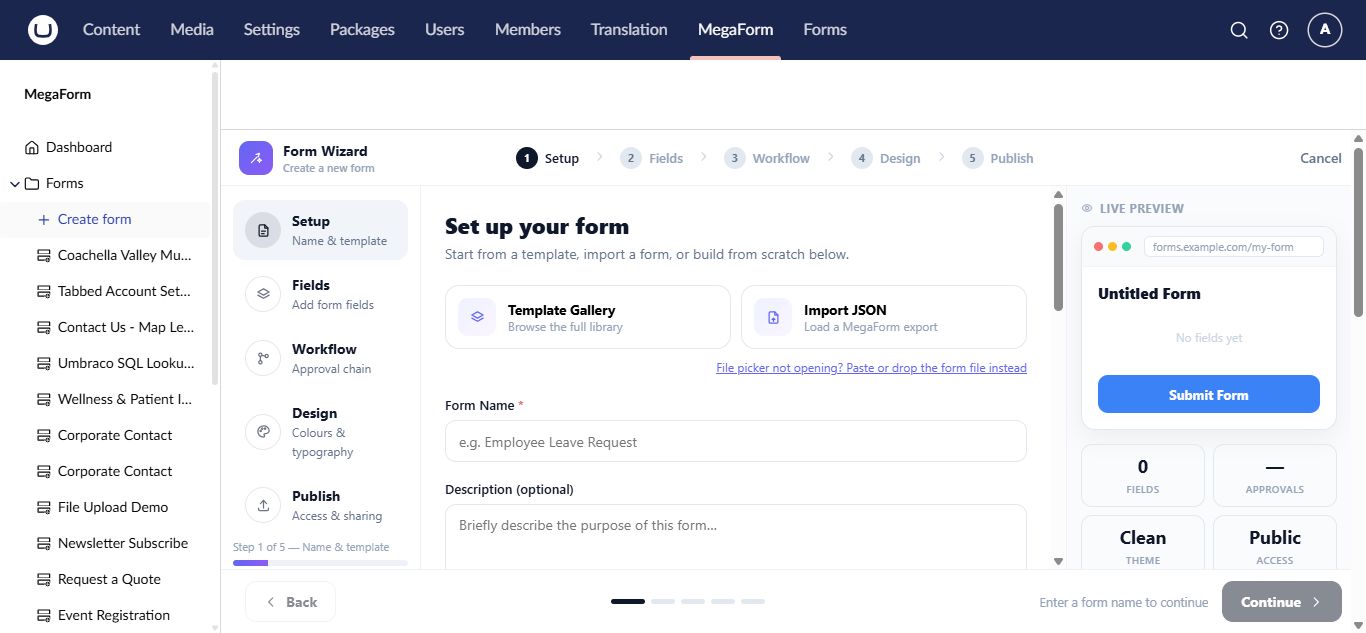
Task: Open the Template Gallery card
Action: coord(588,317)
